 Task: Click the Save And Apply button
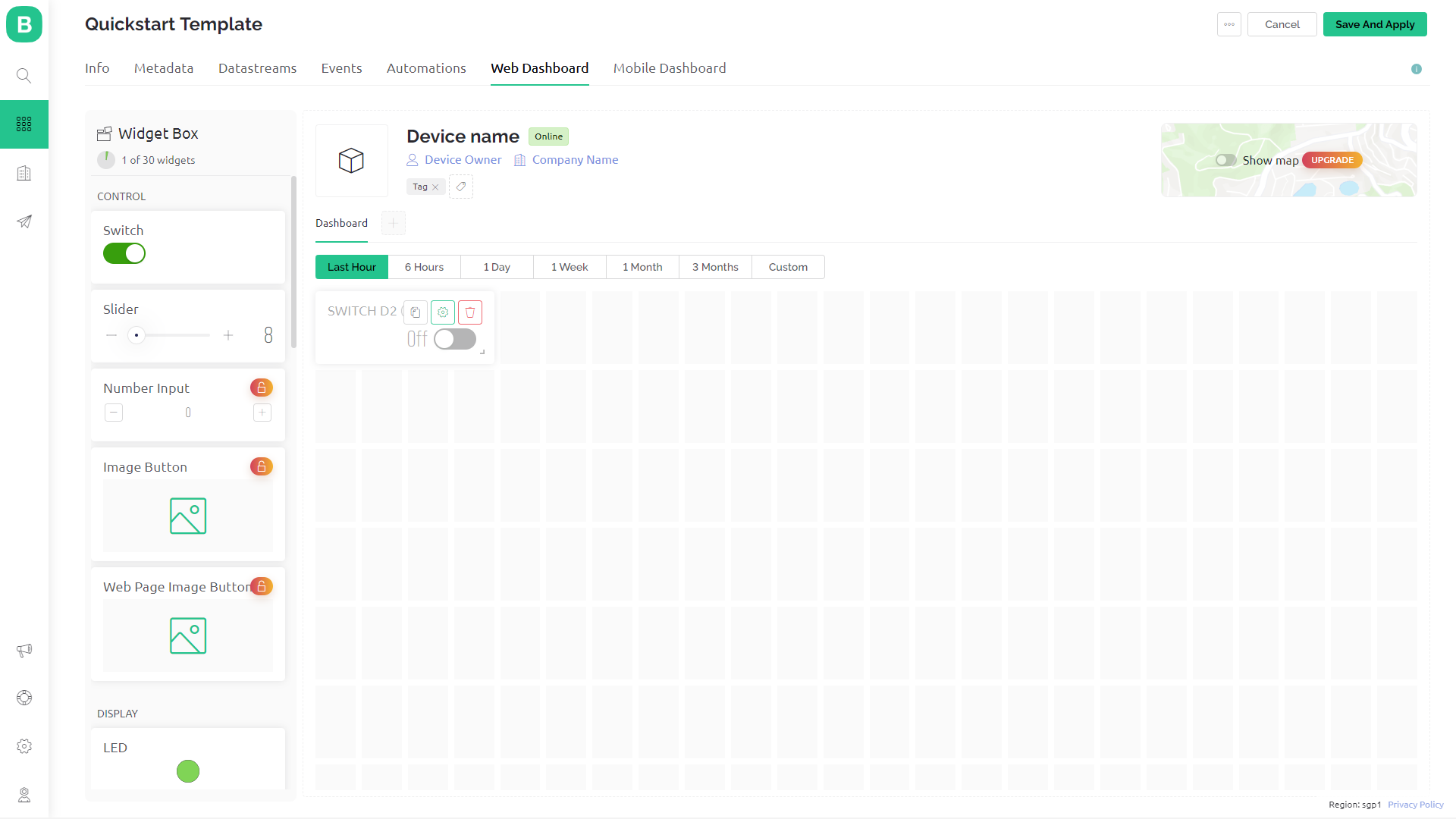(1375, 24)
